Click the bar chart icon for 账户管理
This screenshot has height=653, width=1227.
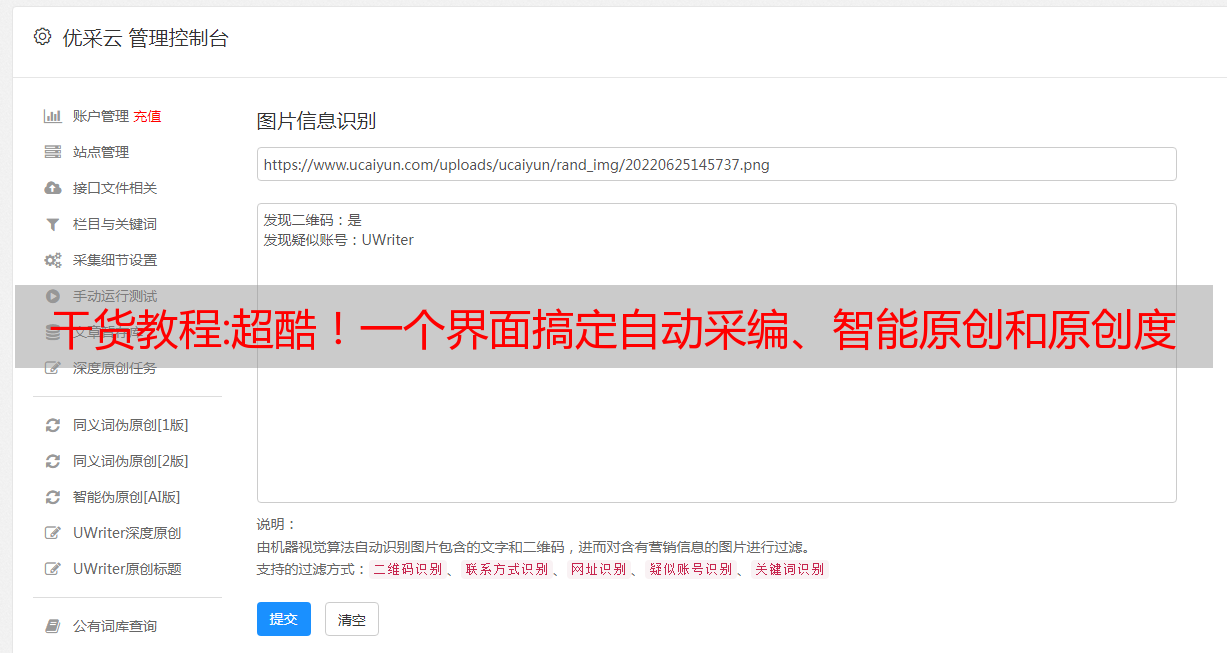click(x=53, y=116)
